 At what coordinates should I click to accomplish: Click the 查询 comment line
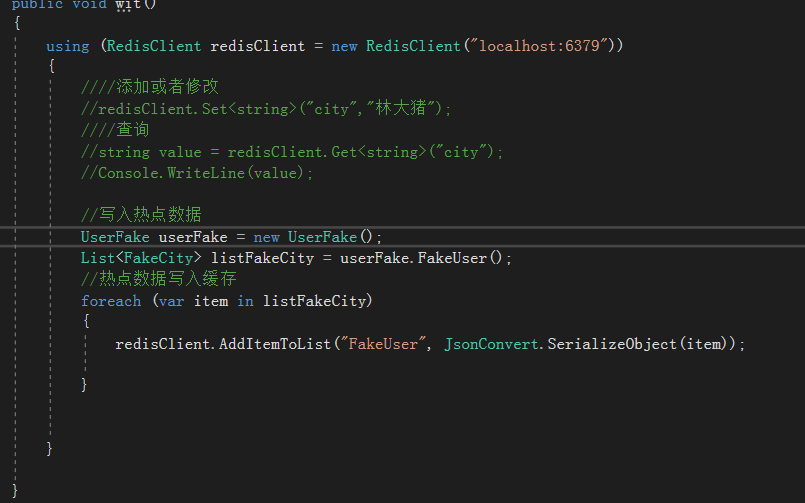(115, 129)
